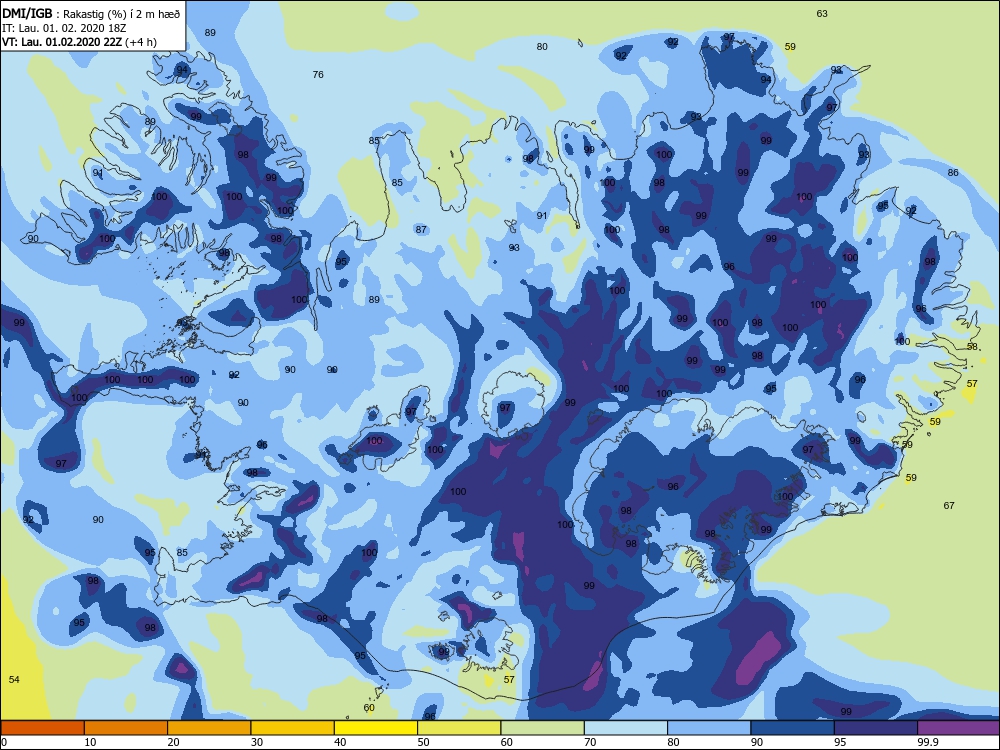Image resolution: width=1000 pixels, height=750 pixels.
Task: Click the amber 30–40 legend swatch
Action: [x=293, y=728]
